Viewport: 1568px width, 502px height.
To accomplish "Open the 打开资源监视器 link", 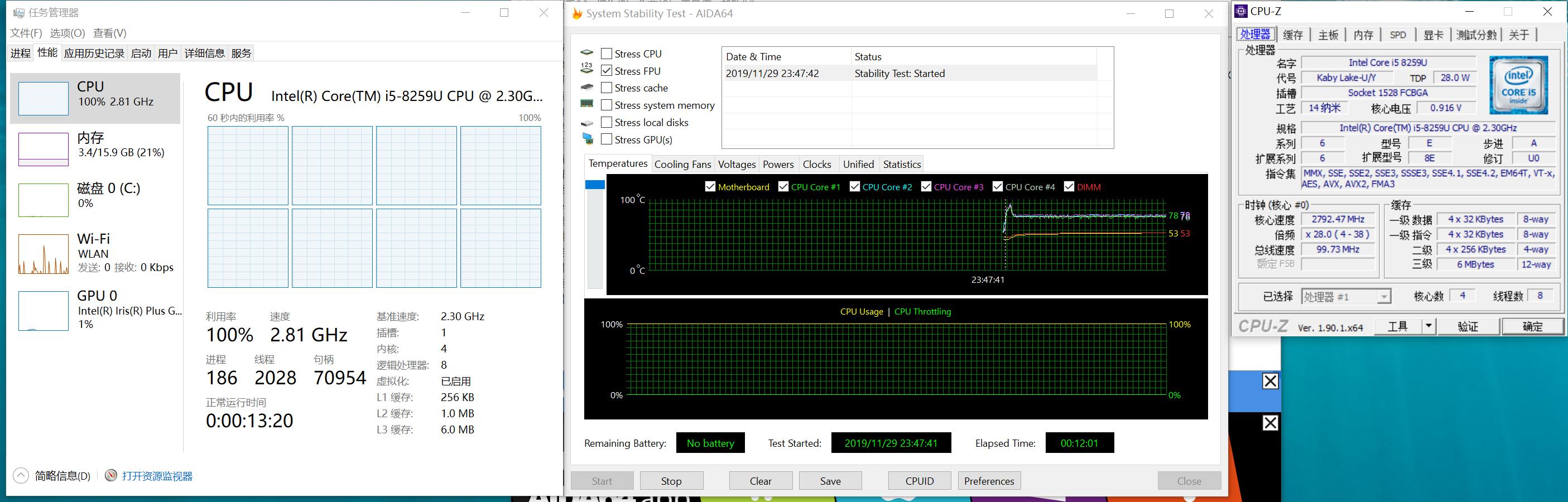I will [x=157, y=476].
